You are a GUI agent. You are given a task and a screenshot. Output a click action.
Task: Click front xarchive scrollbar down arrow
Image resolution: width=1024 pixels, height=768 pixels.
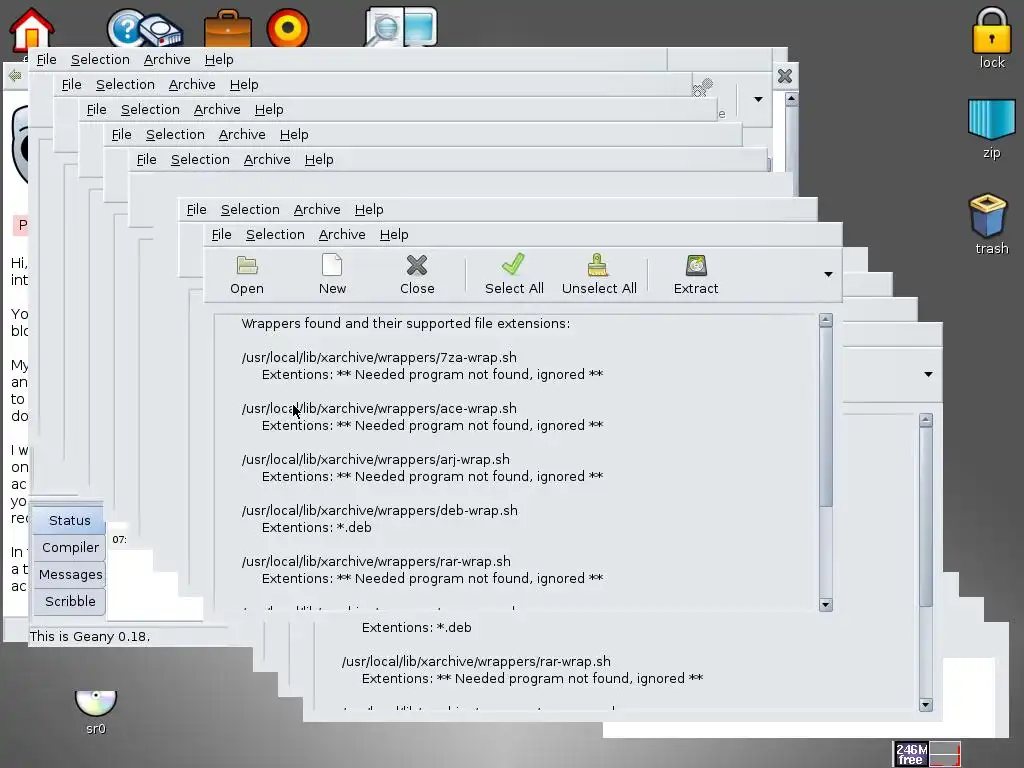click(x=825, y=605)
